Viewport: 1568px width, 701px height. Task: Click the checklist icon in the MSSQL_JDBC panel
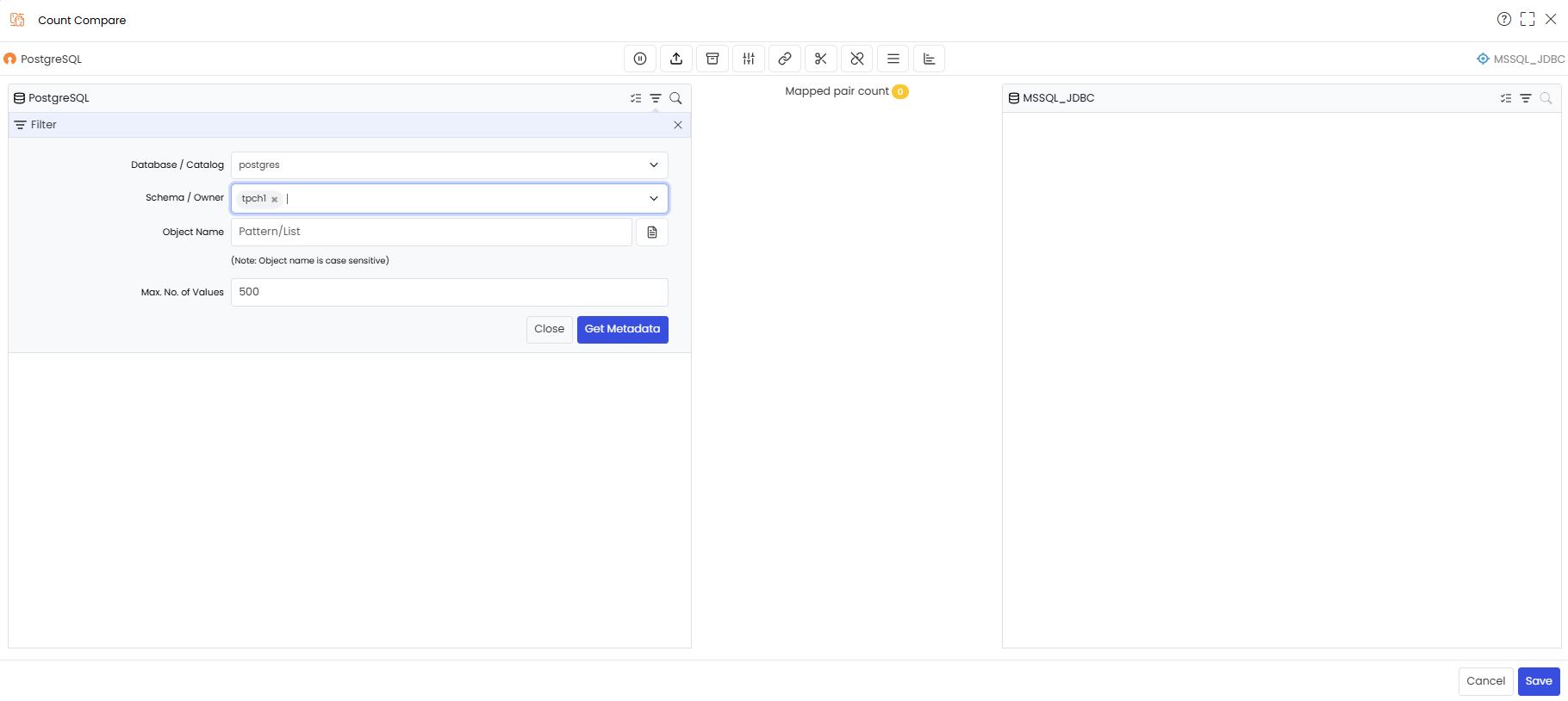coord(1506,98)
